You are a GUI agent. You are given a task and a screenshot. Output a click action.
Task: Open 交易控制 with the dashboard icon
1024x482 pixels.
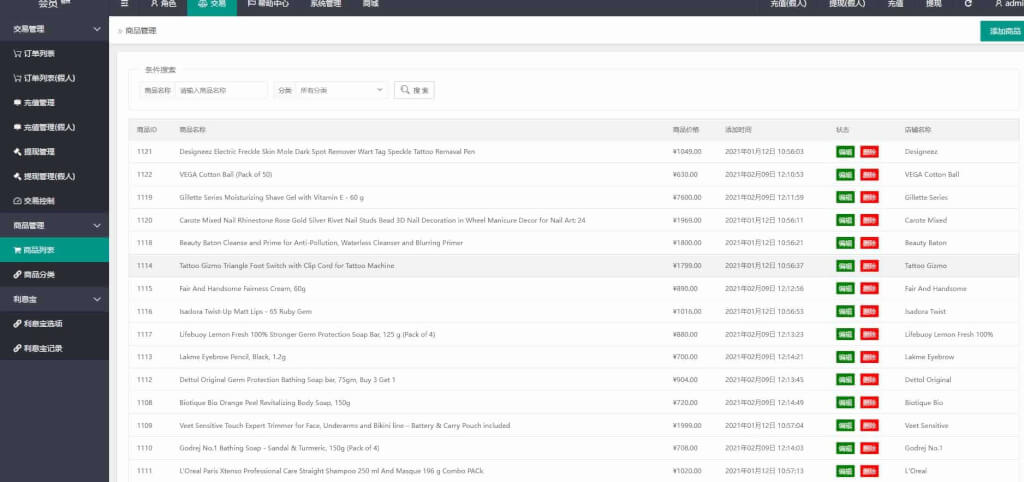(x=34, y=201)
